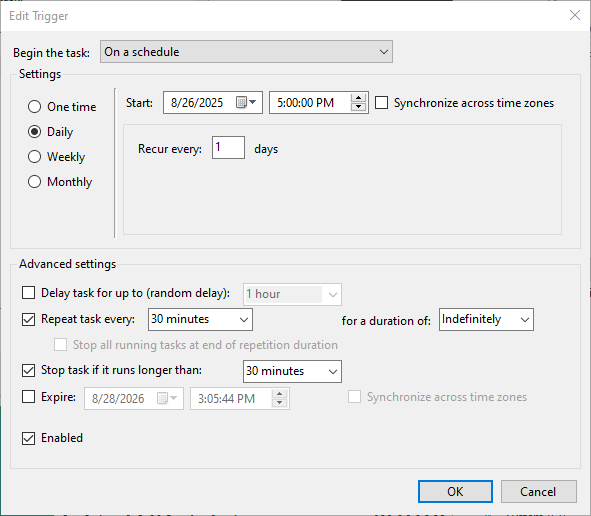Click the Recur every days field
The image size is (591, 516).
[x=228, y=147]
